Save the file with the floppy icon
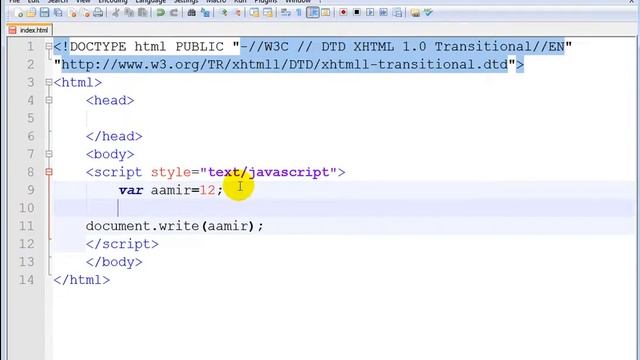 tap(44, 13)
